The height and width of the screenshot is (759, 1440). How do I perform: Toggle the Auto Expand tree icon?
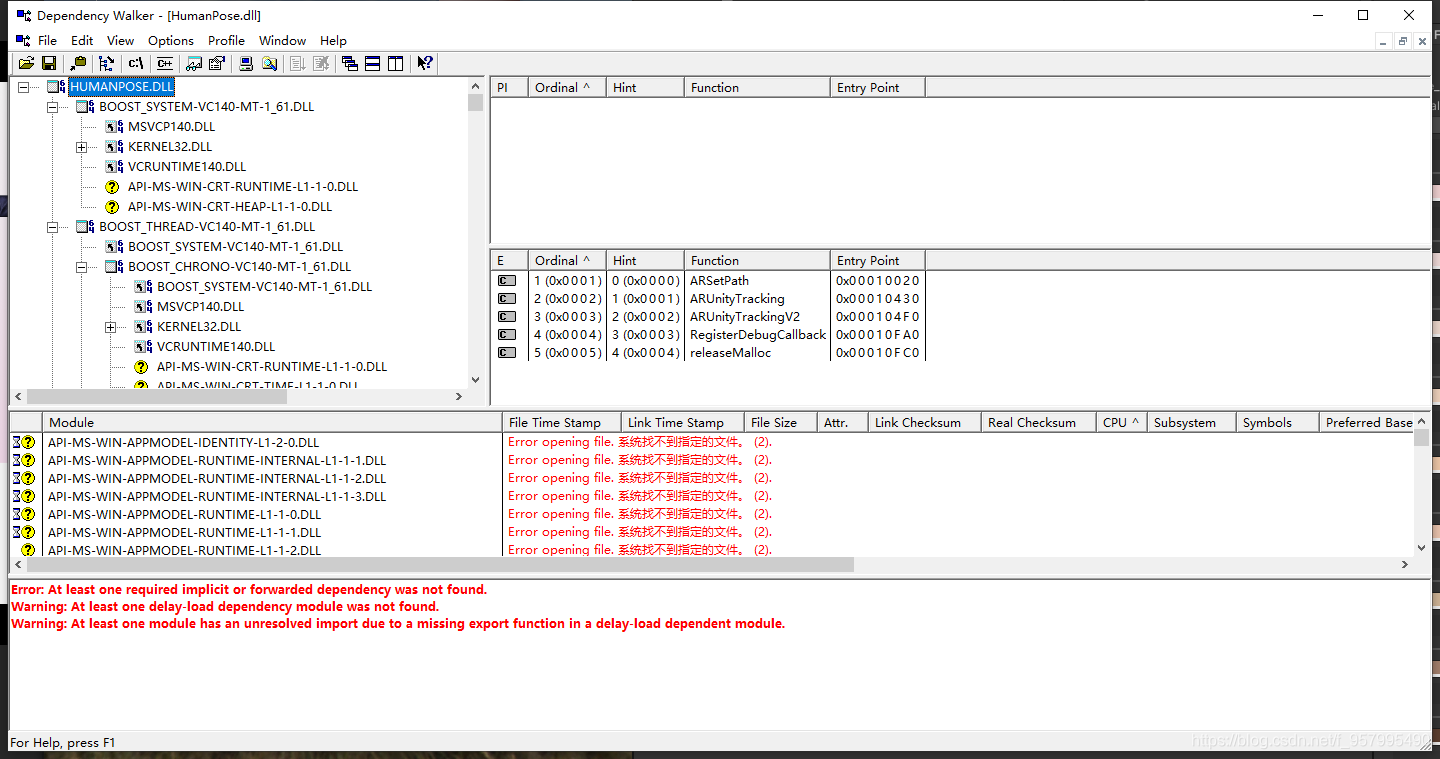[107, 63]
